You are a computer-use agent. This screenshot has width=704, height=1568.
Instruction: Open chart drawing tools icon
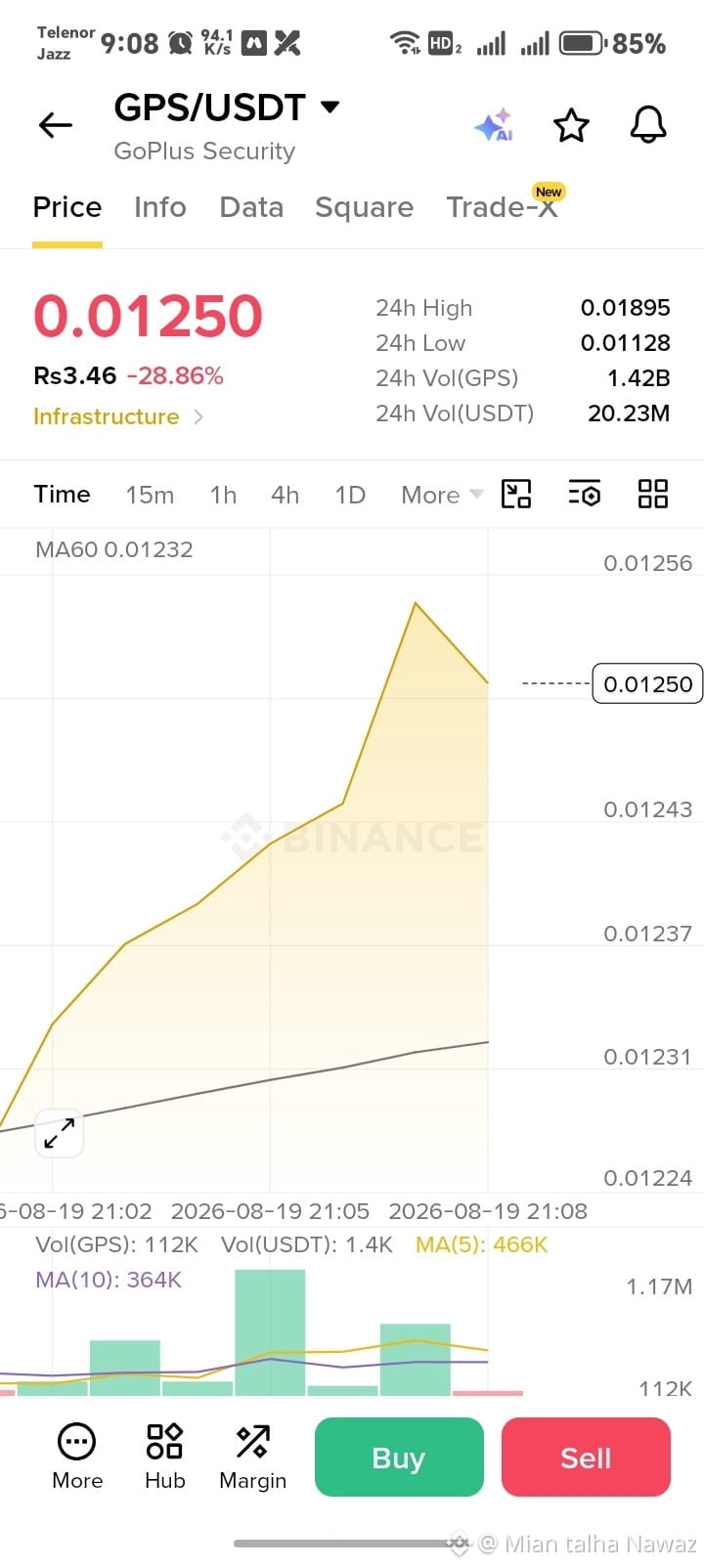click(x=516, y=494)
